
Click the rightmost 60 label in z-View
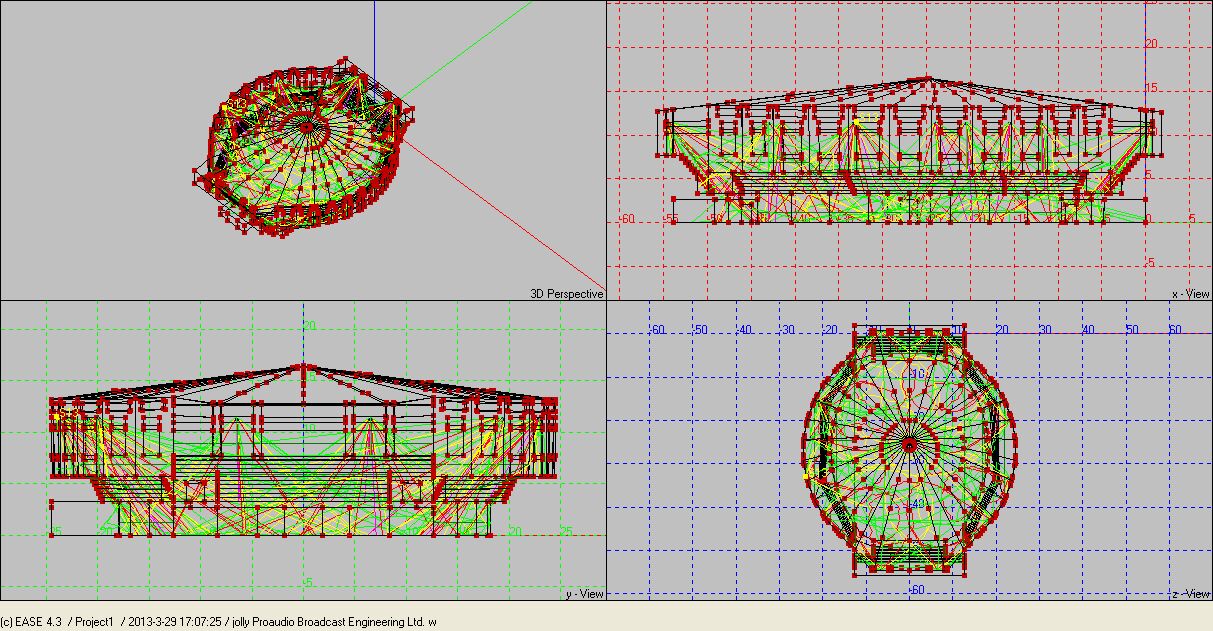tap(1175, 329)
